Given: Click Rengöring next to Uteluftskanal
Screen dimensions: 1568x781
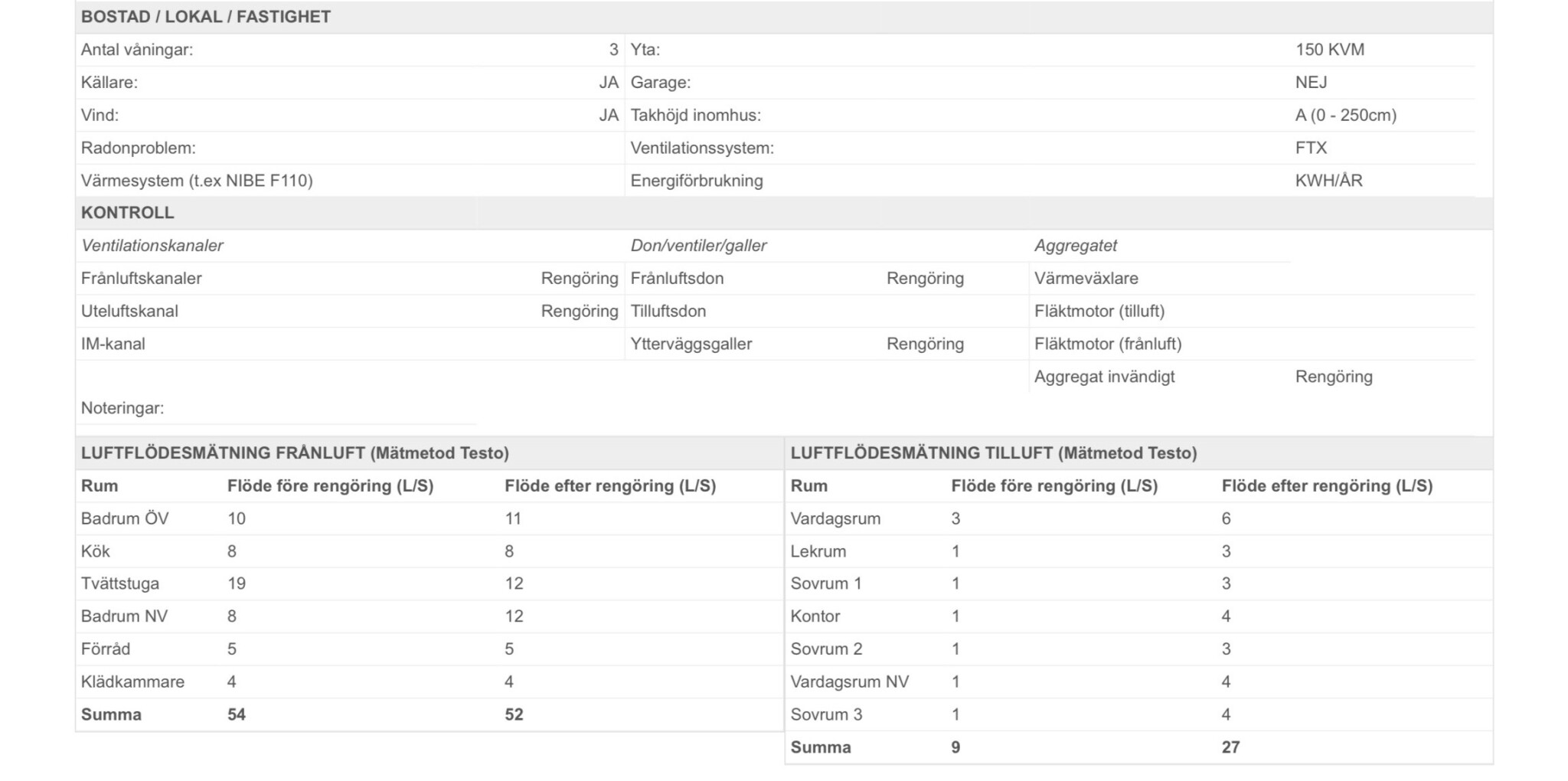Looking at the screenshot, I should pyautogui.click(x=579, y=312).
